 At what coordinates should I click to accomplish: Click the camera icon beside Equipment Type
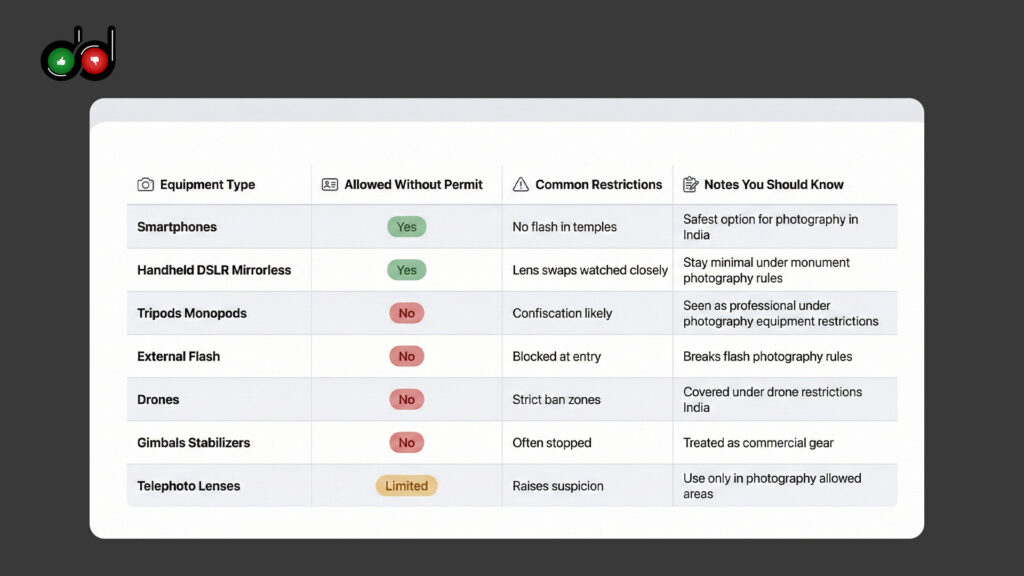click(x=146, y=185)
